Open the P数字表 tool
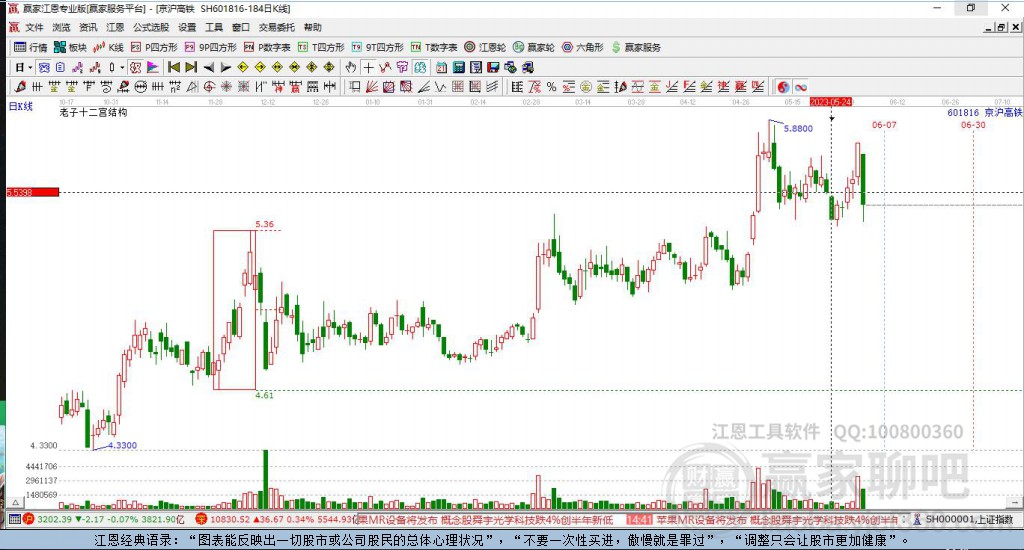Viewport: 1024px width, 550px height. [x=267, y=47]
